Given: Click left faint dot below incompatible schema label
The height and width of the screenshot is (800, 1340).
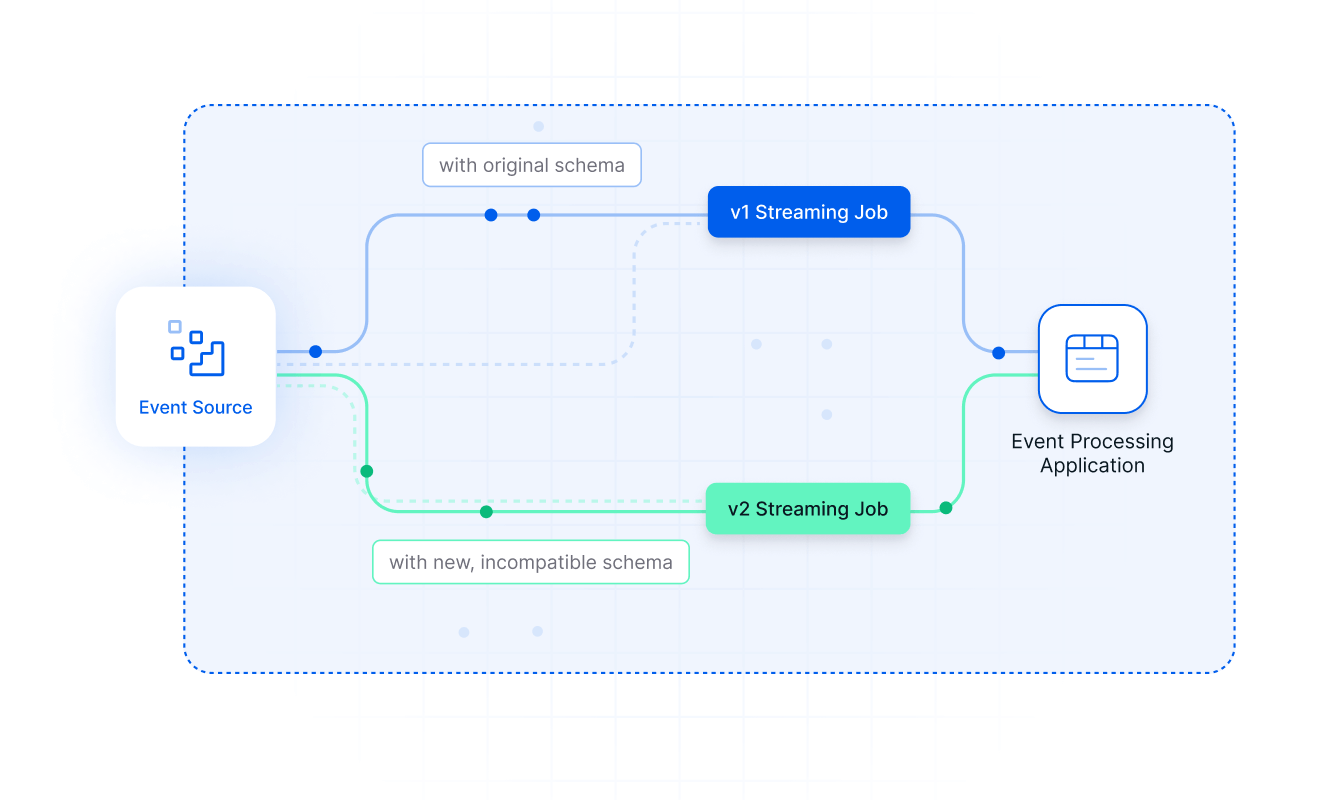Looking at the screenshot, I should [464, 632].
